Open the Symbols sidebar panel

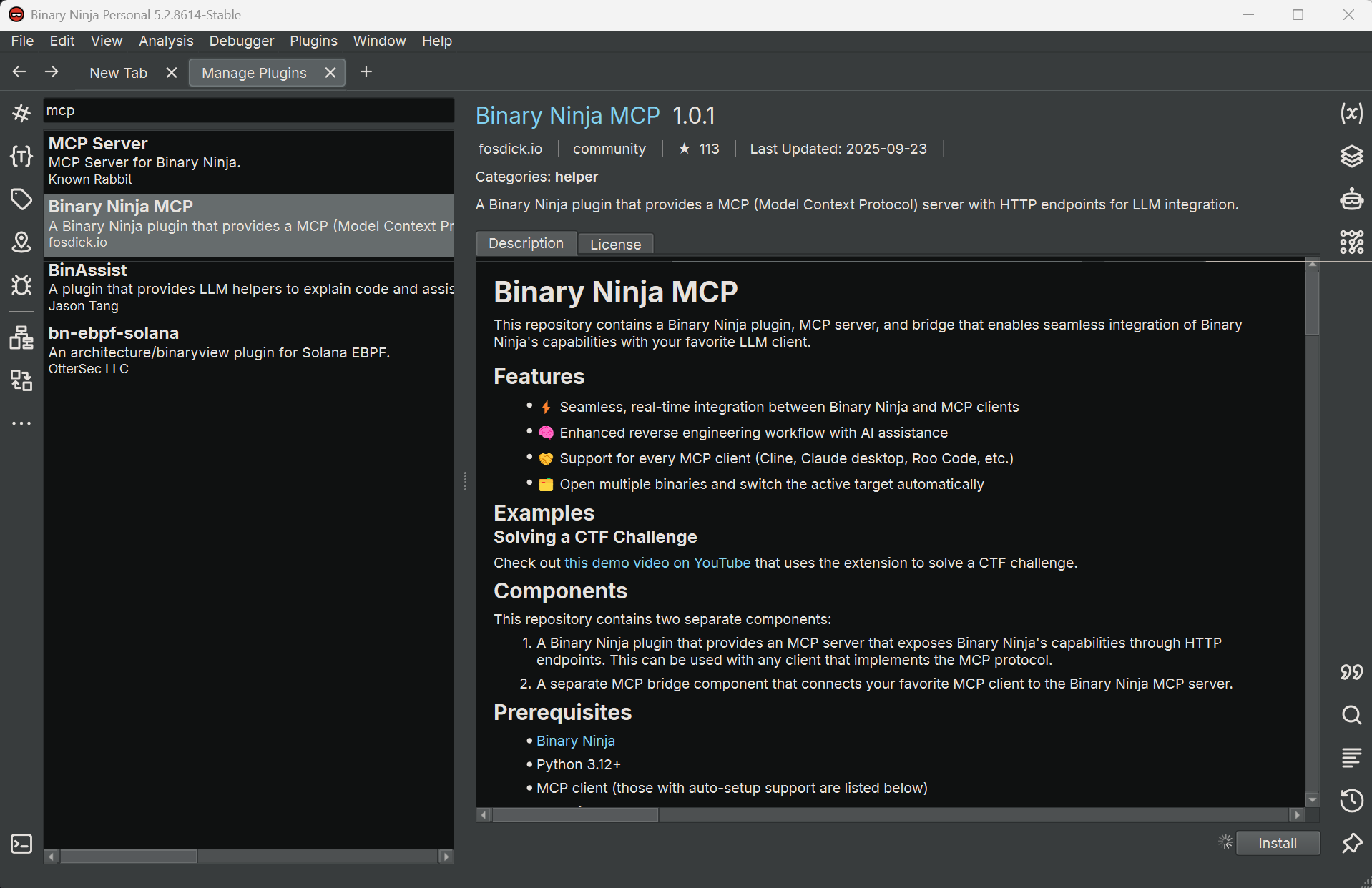point(21,113)
